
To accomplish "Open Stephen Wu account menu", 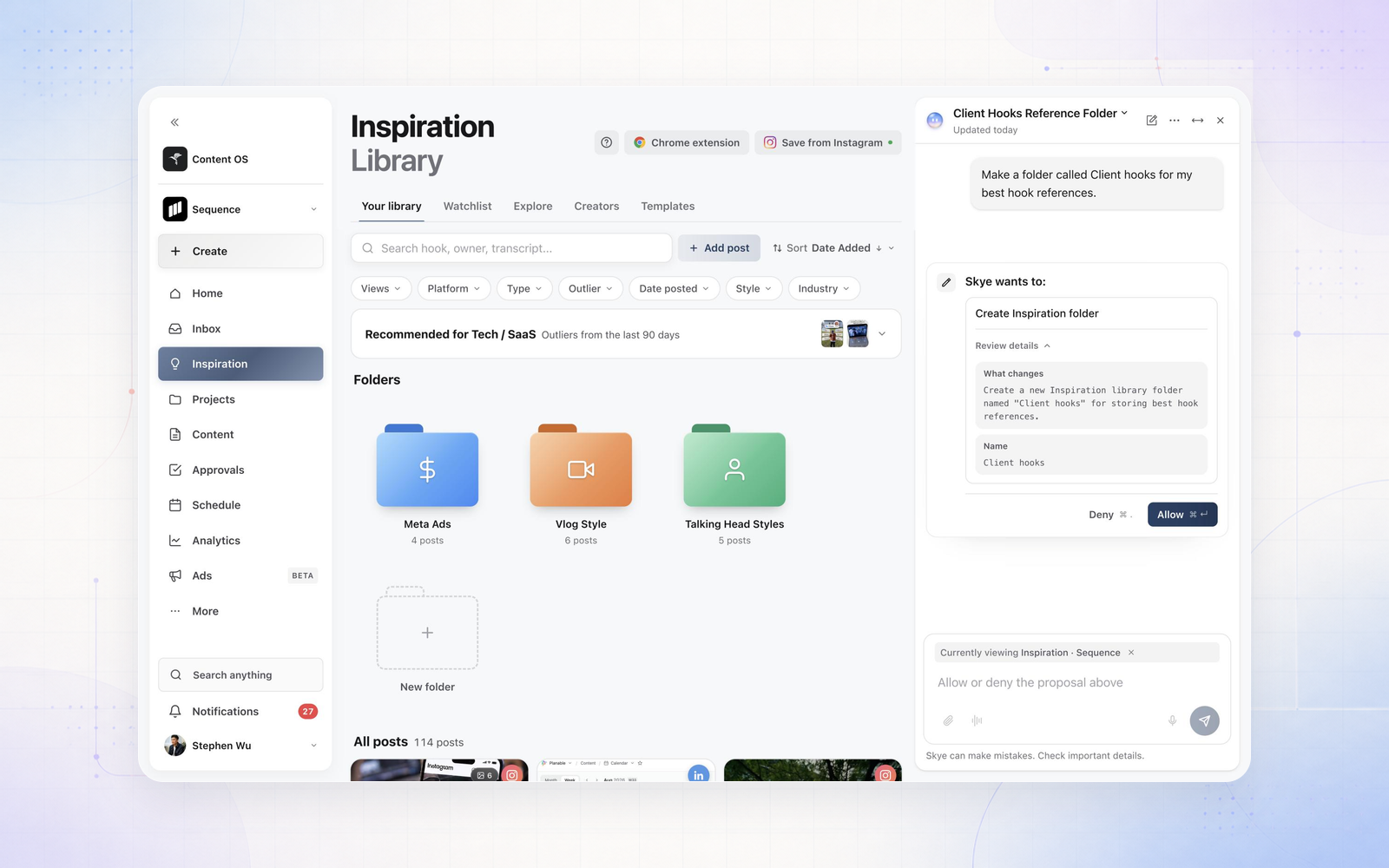I will (240, 746).
